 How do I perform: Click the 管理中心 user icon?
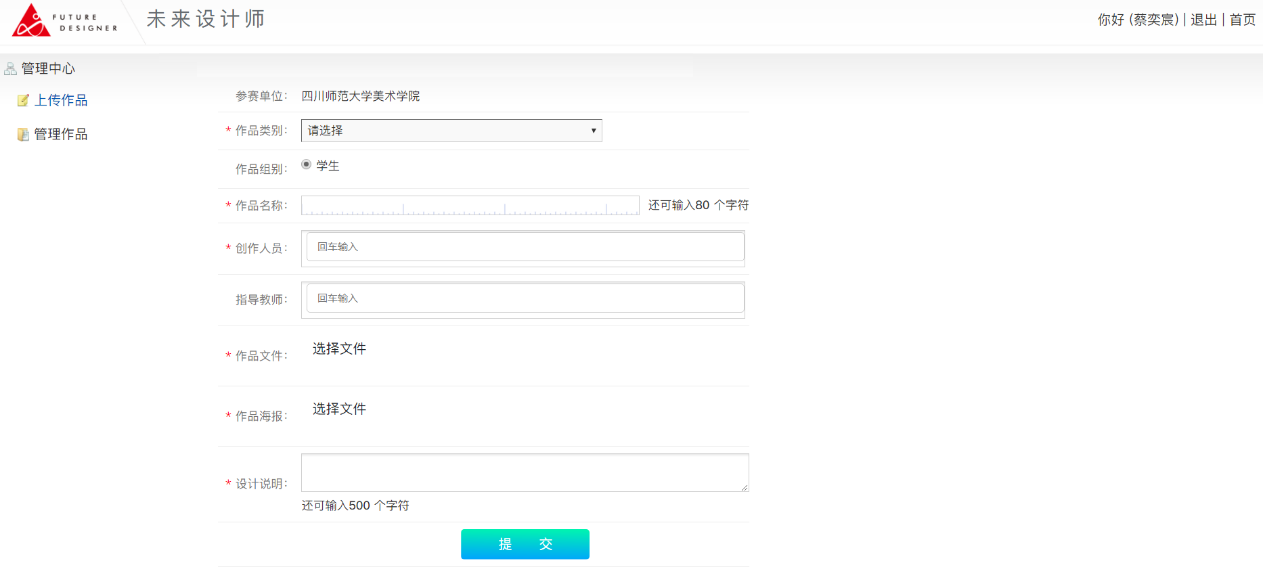[x=11, y=69]
